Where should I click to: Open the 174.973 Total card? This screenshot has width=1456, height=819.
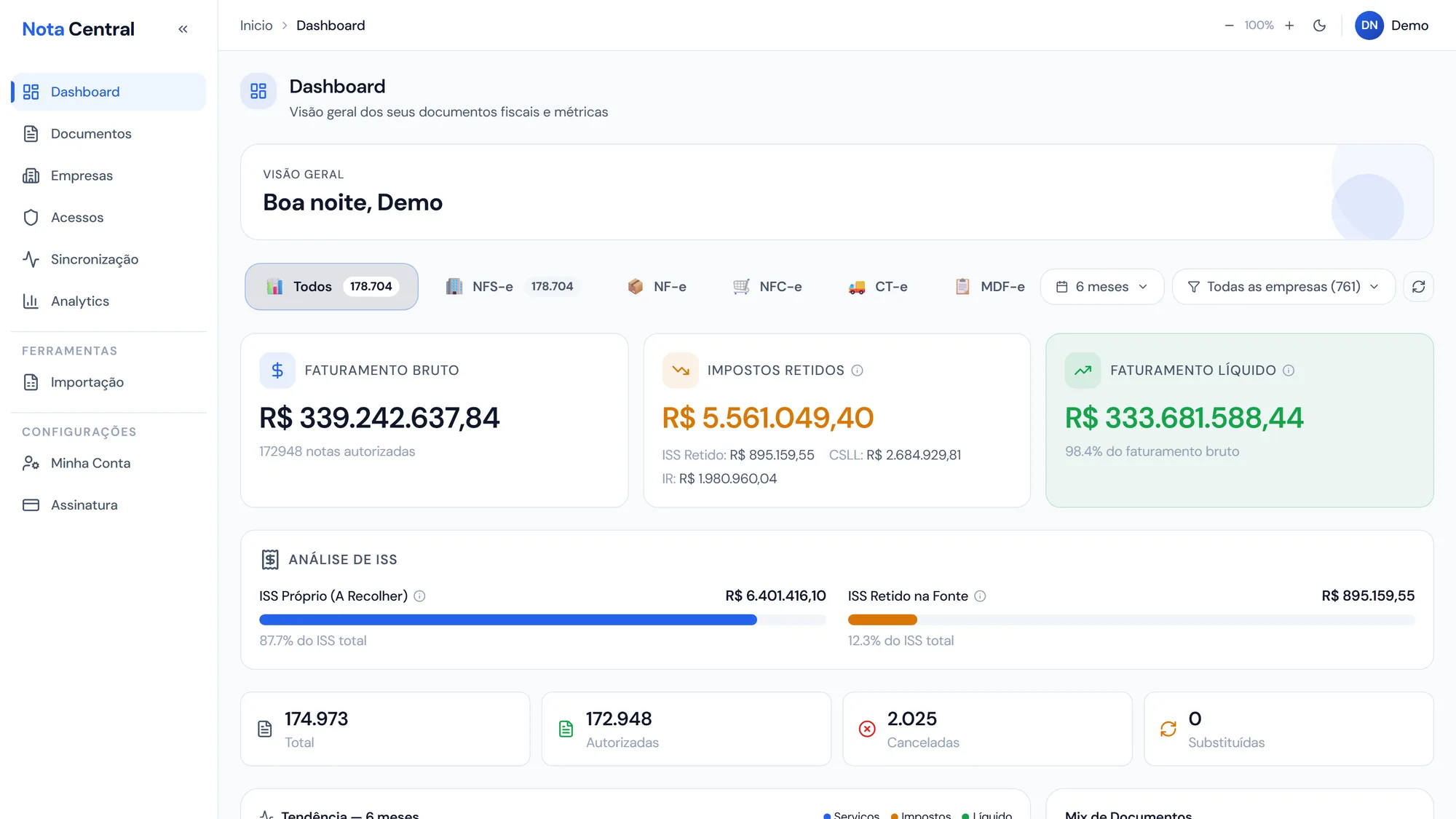pos(385,729)
